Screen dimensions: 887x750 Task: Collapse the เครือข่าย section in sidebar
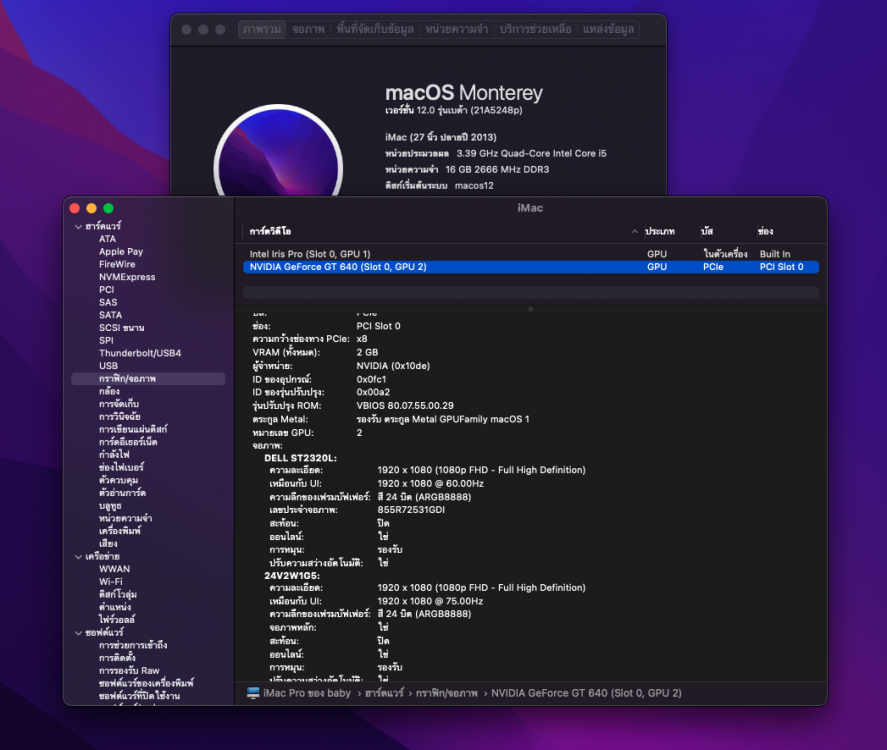pyautogui.click(x=79, y=557)
